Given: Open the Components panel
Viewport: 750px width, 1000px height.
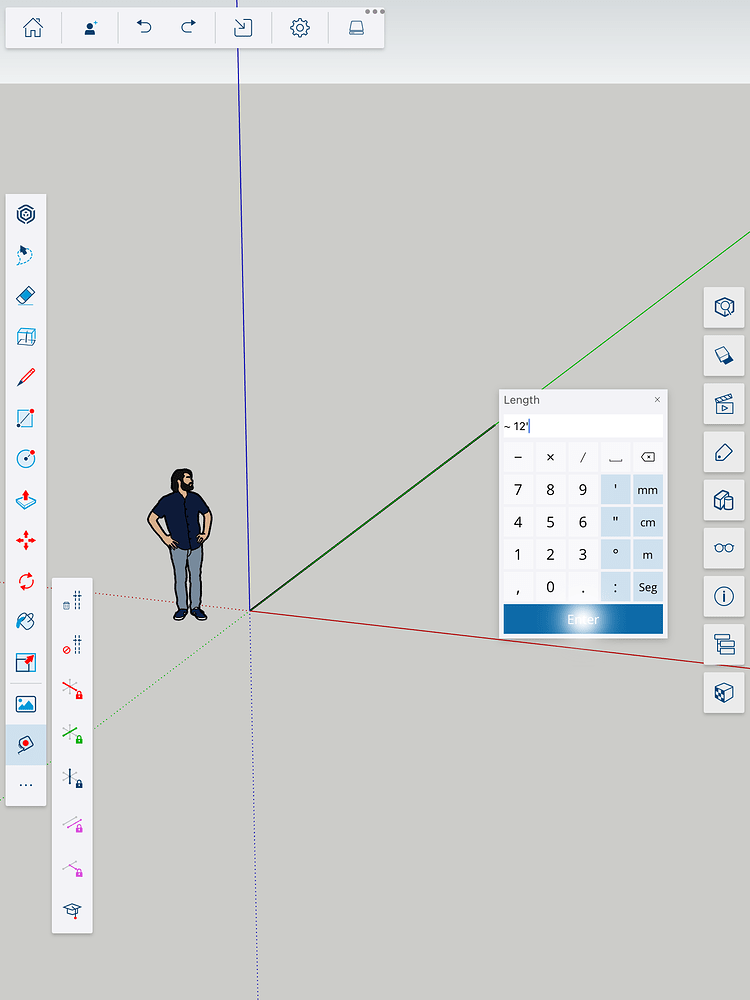Looking at the screenshot, I should (x=724, y=500).
